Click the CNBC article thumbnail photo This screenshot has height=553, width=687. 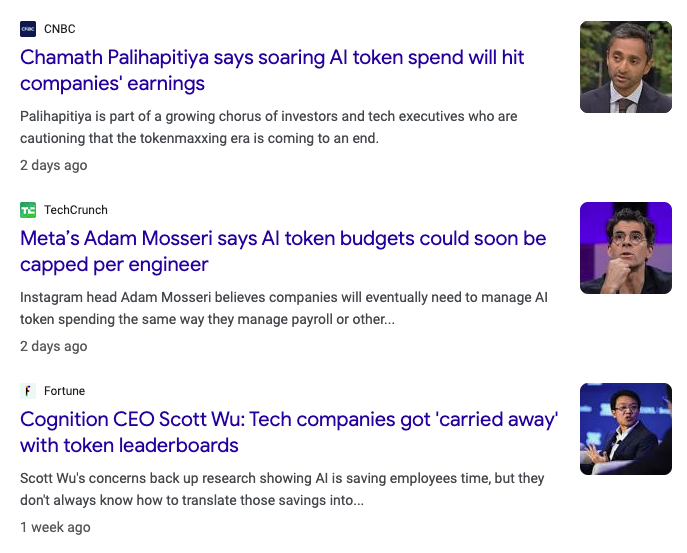(626, 67)
